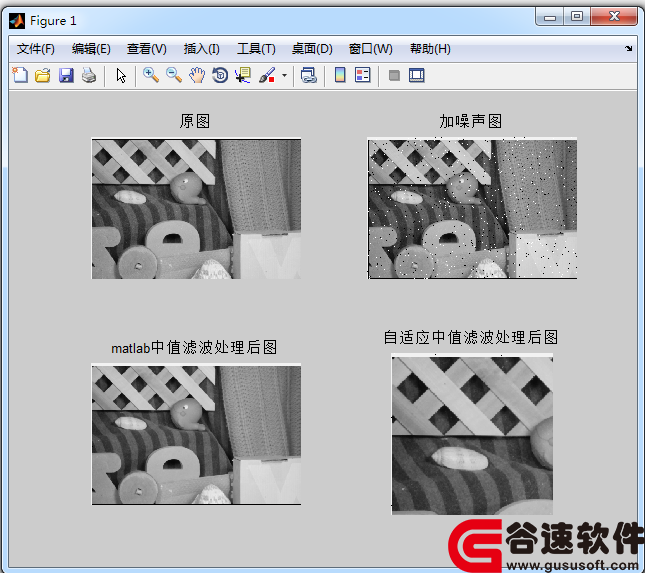Viewport: 645px width, 573px height.
Task: Click the 自适应中值滤波处理后图 image
Action: pos(472,434)
